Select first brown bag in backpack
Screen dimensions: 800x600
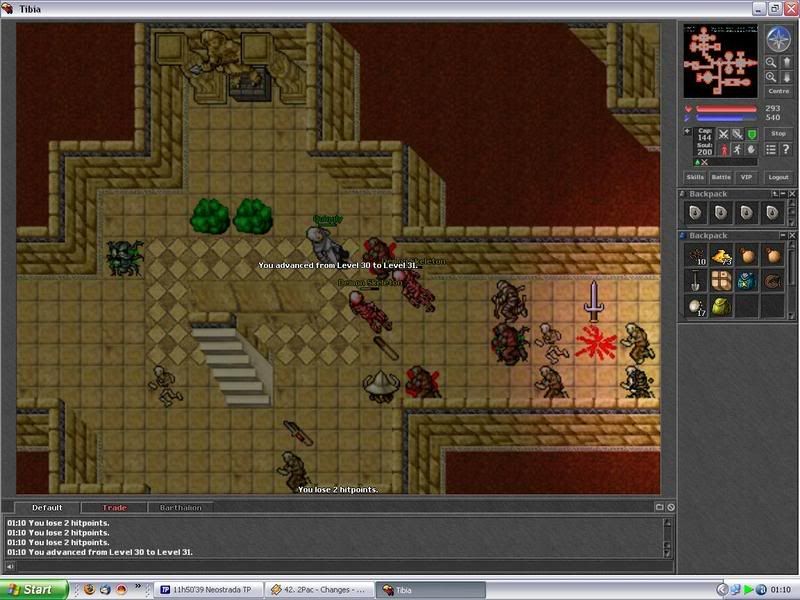[x=746, y=255]
